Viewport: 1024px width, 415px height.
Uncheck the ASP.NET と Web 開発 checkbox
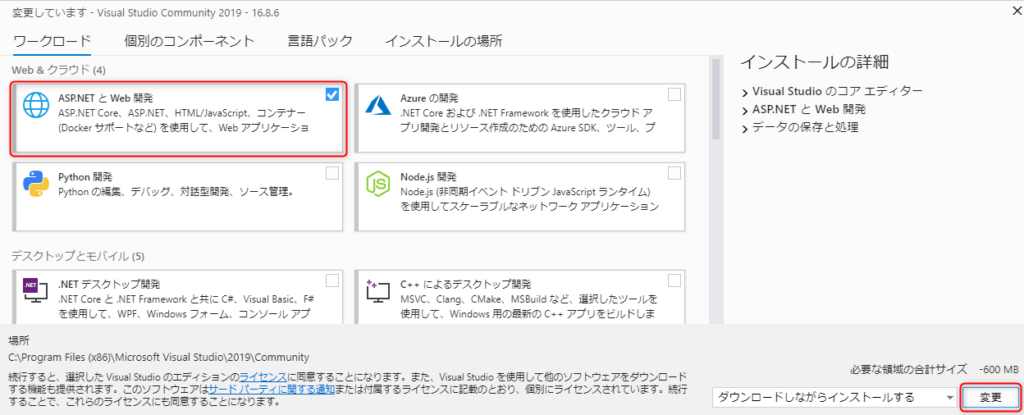click(x=332, y=95)
